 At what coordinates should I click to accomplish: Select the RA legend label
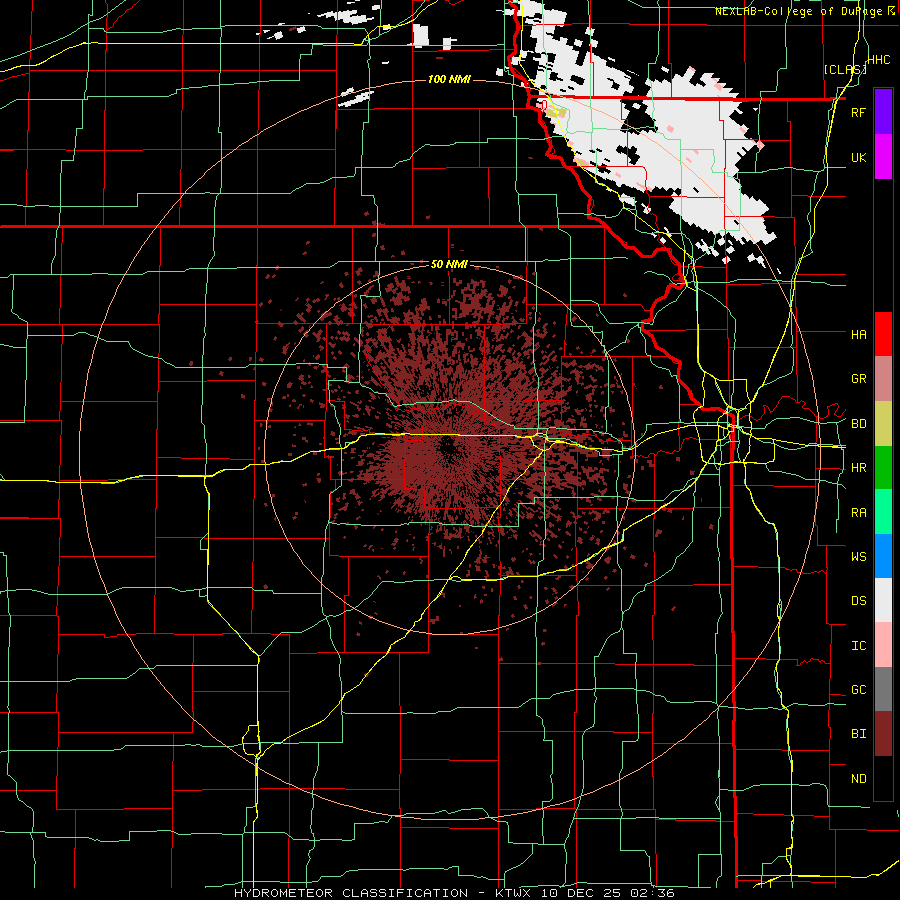858,512
